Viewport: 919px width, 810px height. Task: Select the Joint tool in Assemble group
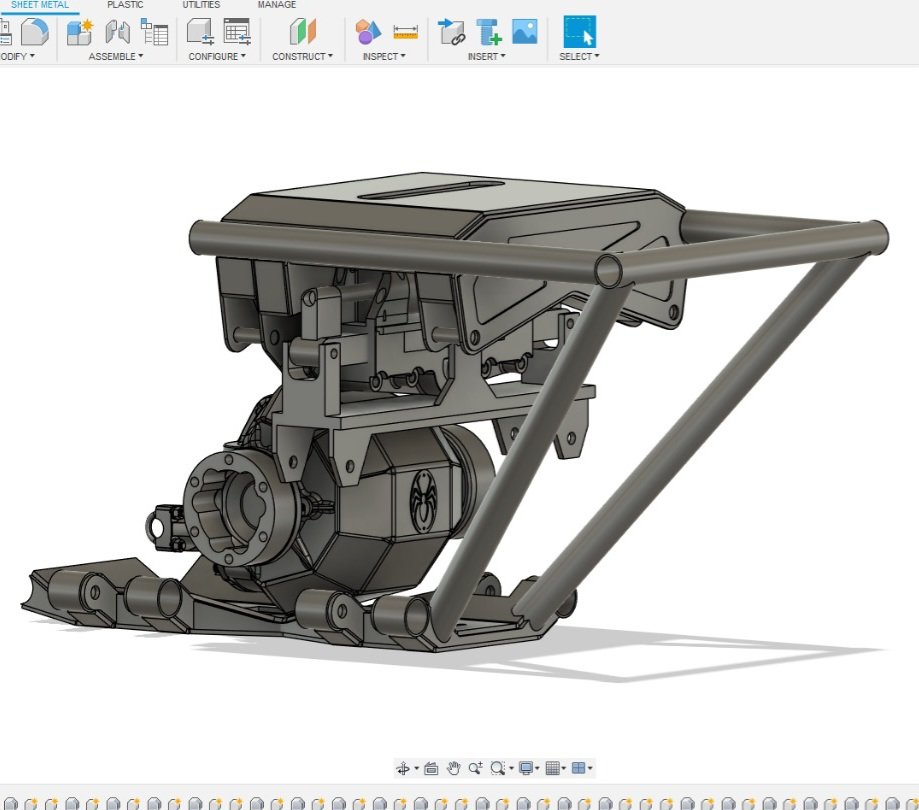click(118, 32)
